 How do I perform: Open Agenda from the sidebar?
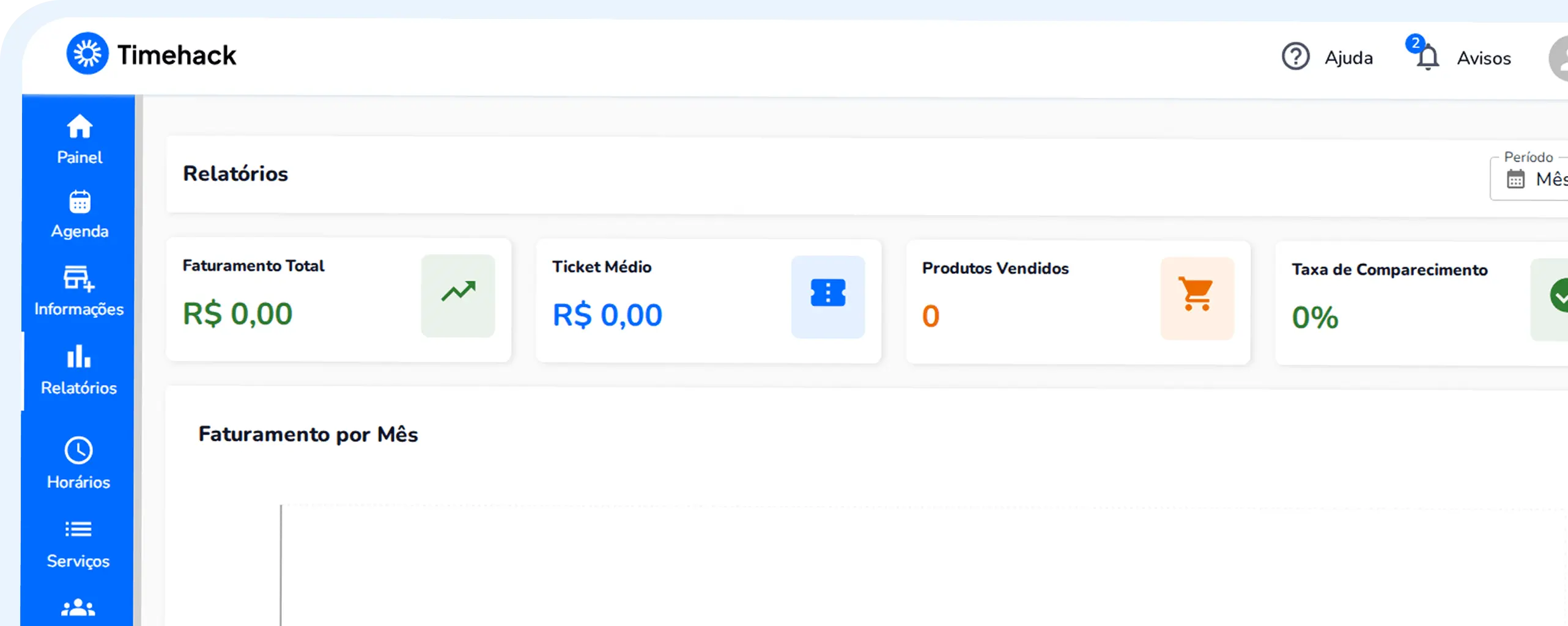coord(80,215)
